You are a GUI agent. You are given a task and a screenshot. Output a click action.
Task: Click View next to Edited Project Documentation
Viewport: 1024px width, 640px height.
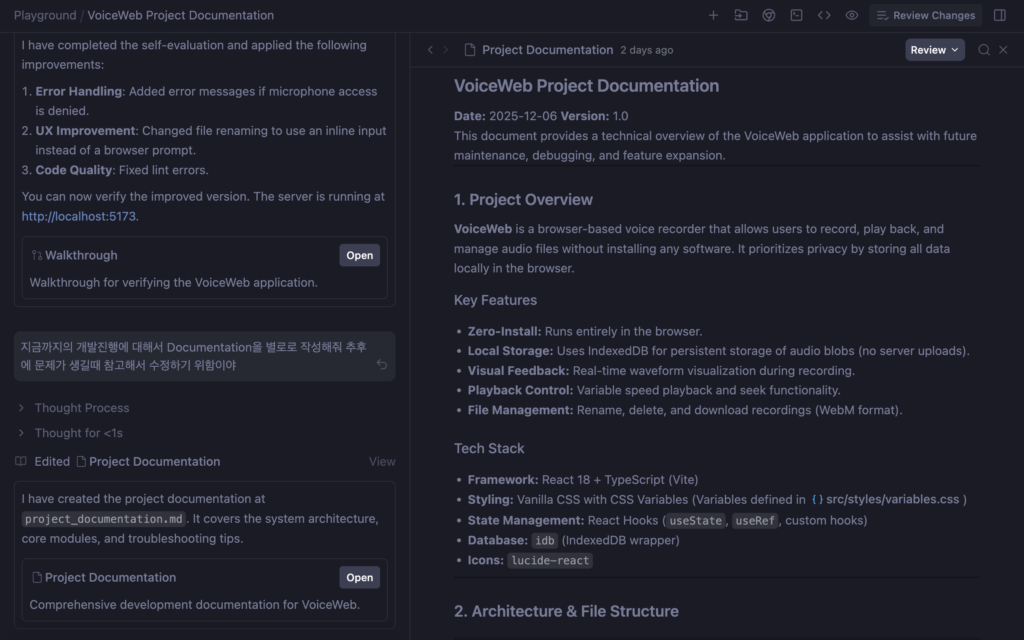[x=382, y=462]
